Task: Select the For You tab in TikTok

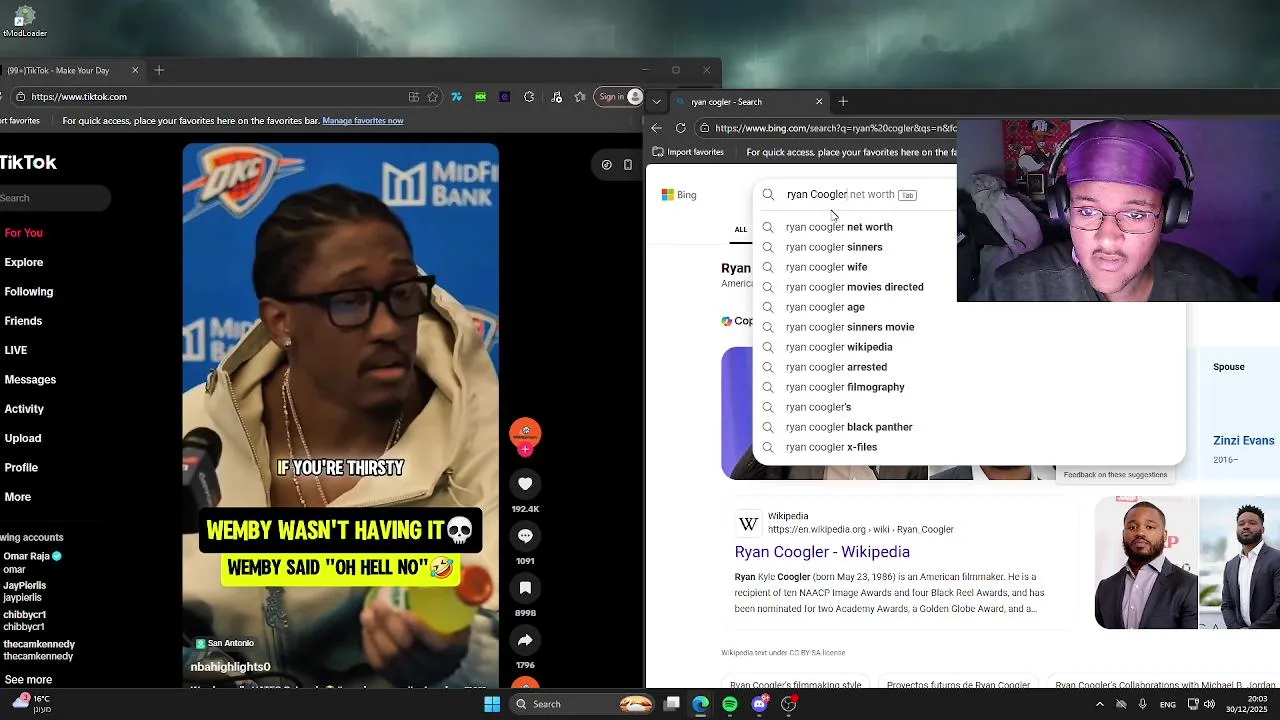Action: click(23, 233)
